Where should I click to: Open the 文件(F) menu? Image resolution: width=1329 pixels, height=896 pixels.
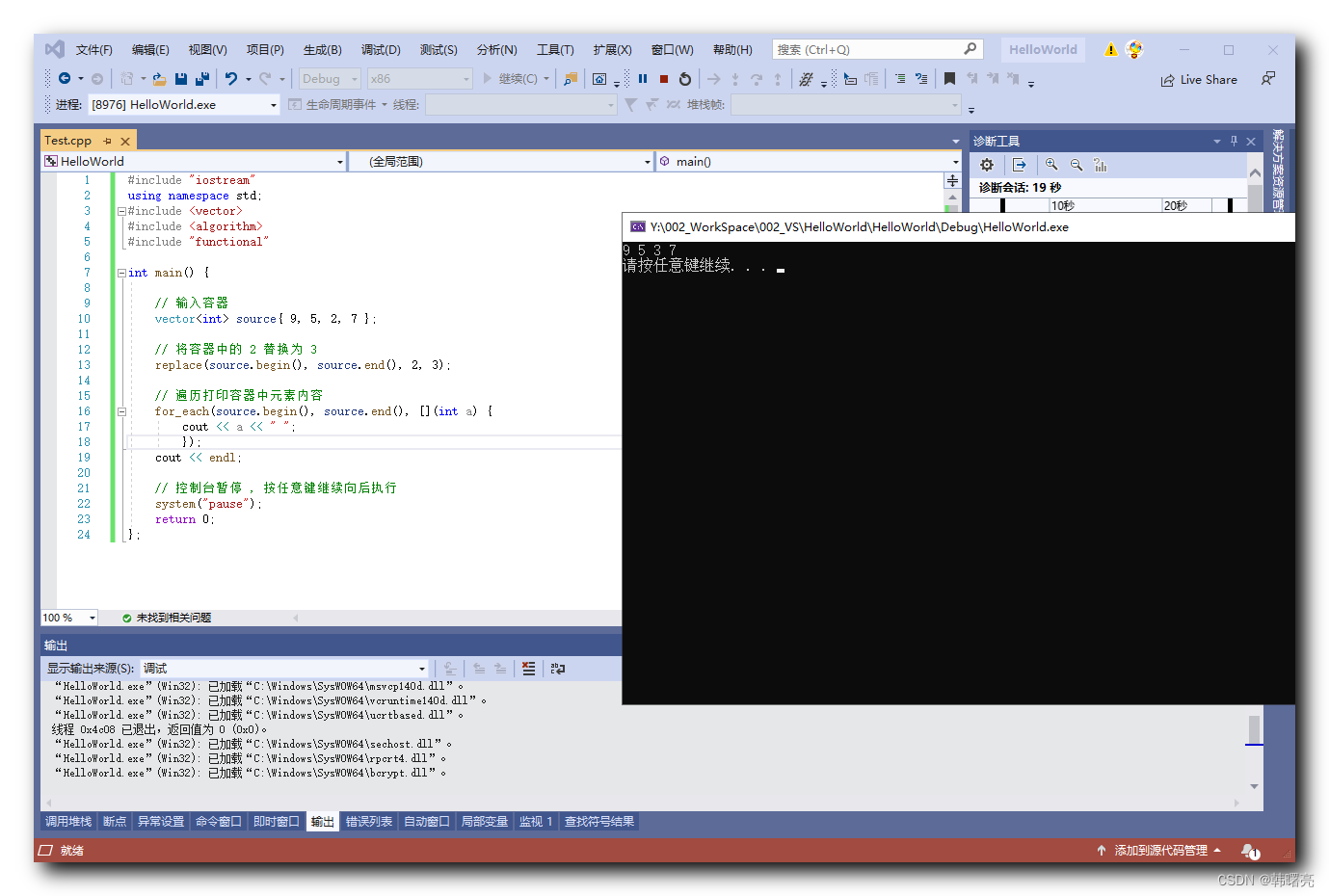pyautogui.click(x=93, y=50)
